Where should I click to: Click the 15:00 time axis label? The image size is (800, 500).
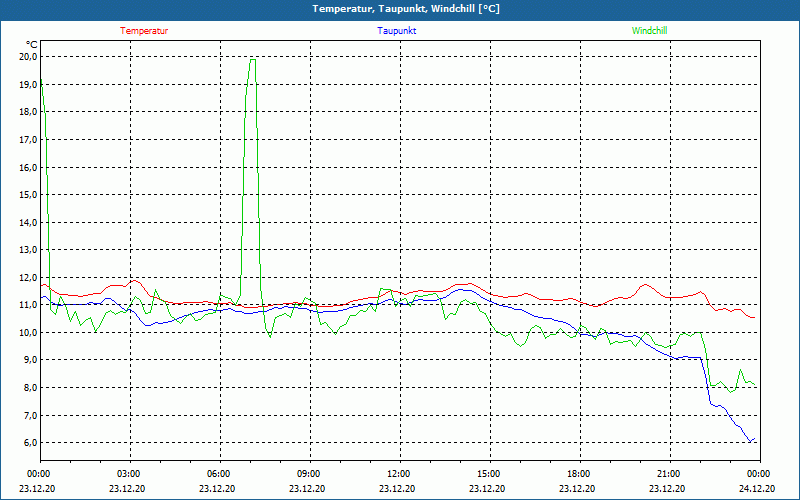488,474
